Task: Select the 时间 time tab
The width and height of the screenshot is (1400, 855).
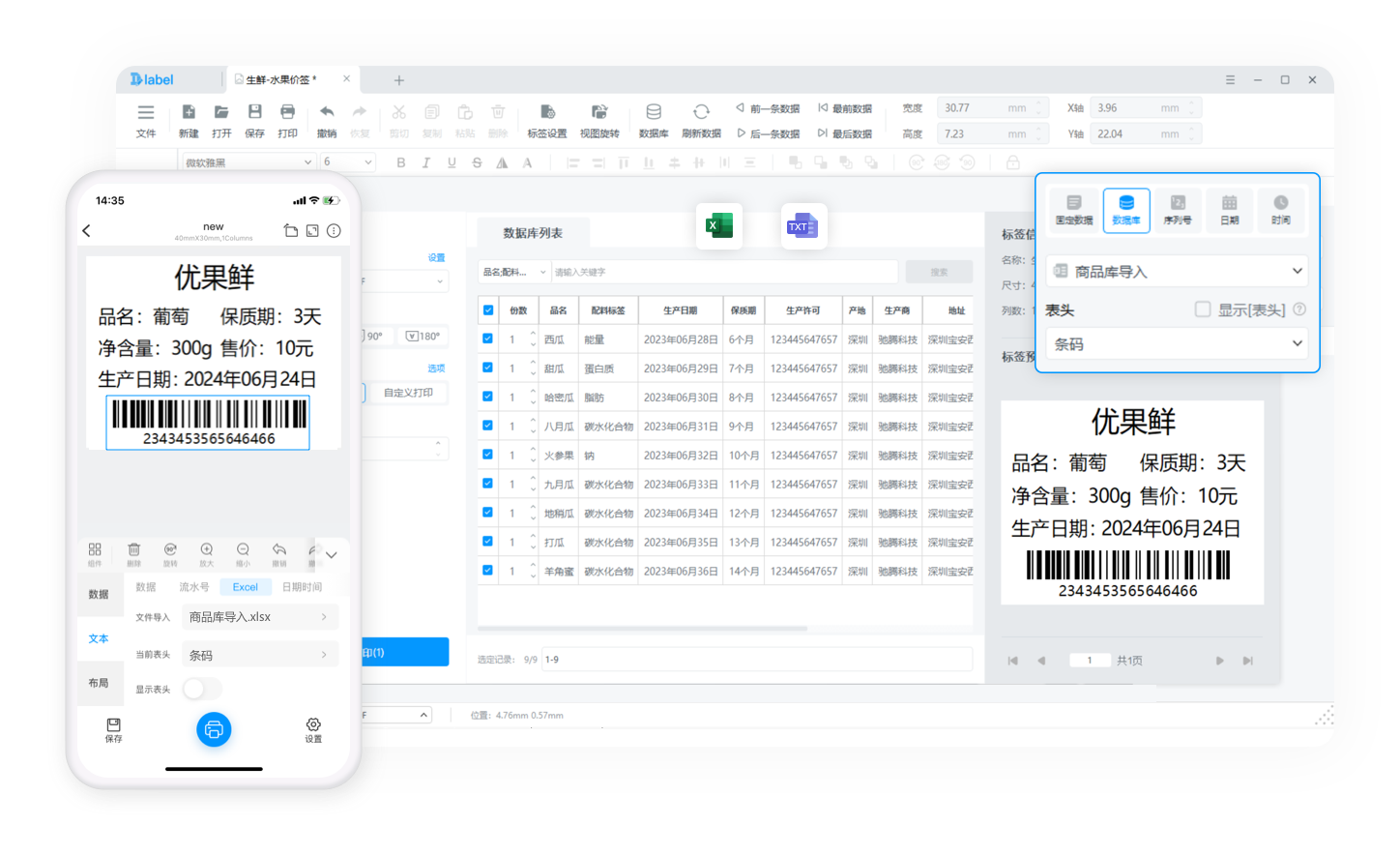Action: click(x=1280, y=210)
